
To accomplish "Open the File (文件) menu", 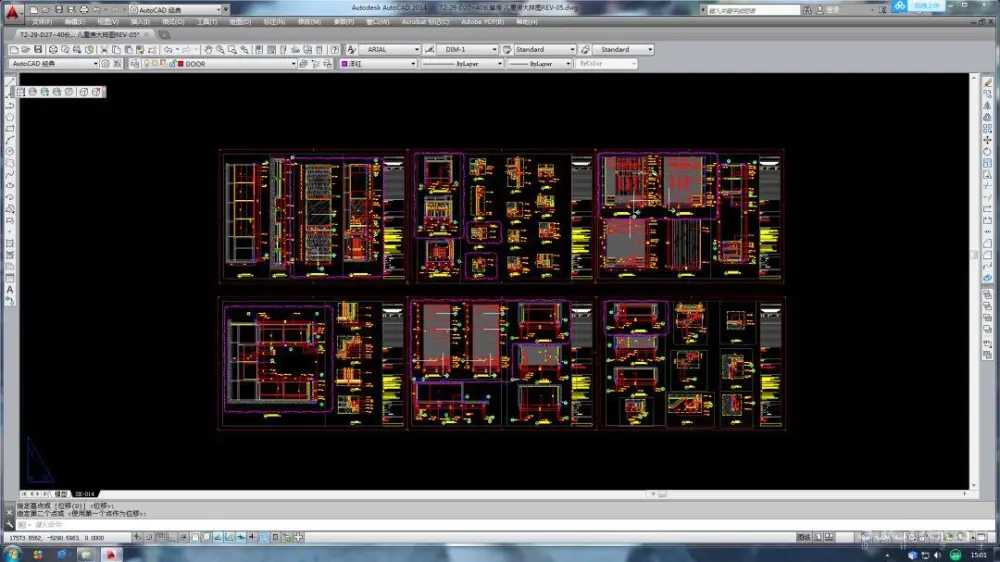I will click(42, 21).
